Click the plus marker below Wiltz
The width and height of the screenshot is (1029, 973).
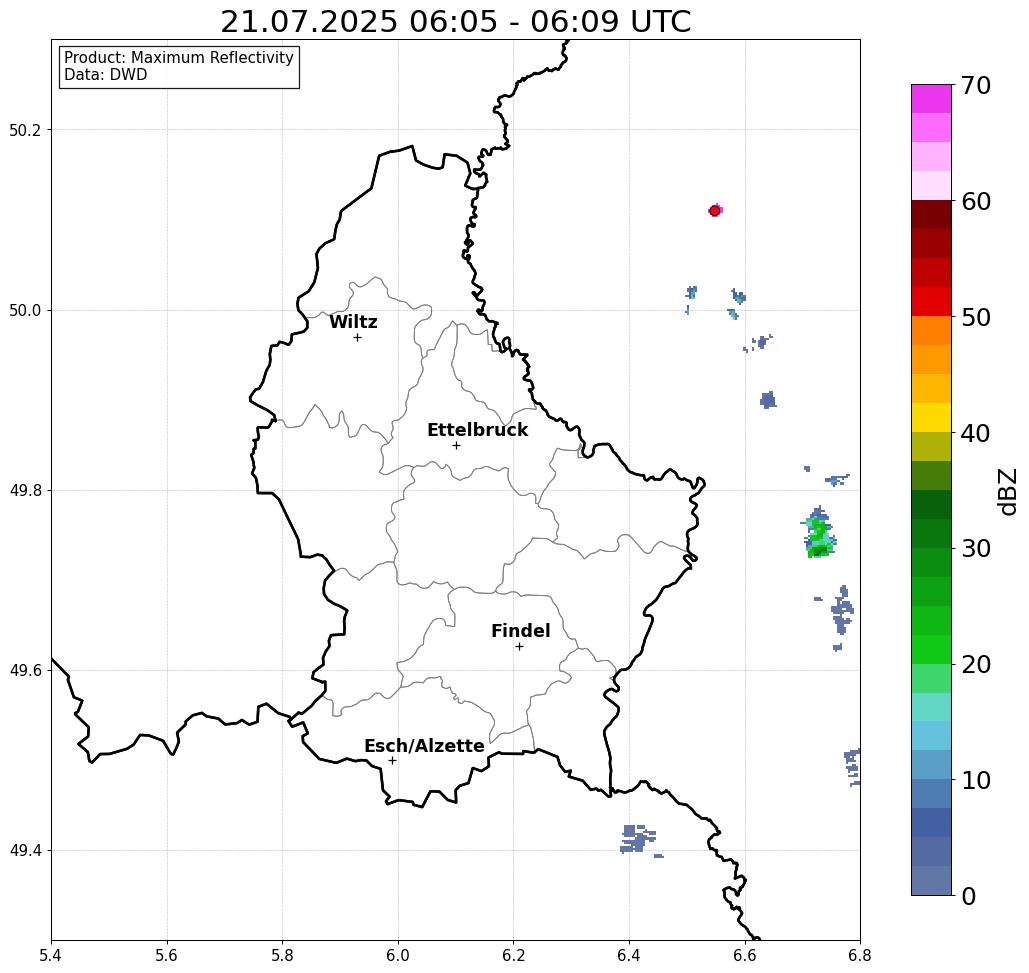click(x=357, y=337)
